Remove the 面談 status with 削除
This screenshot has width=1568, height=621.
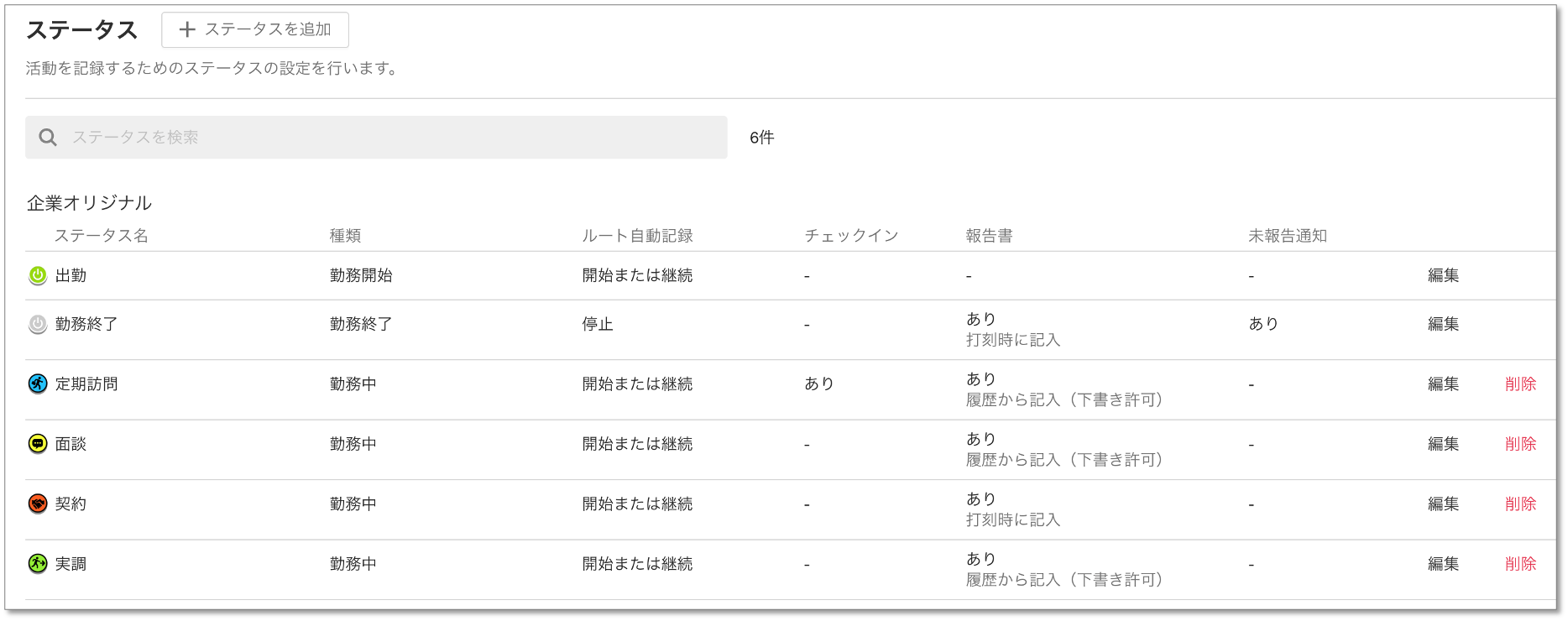click(1520, 444)
